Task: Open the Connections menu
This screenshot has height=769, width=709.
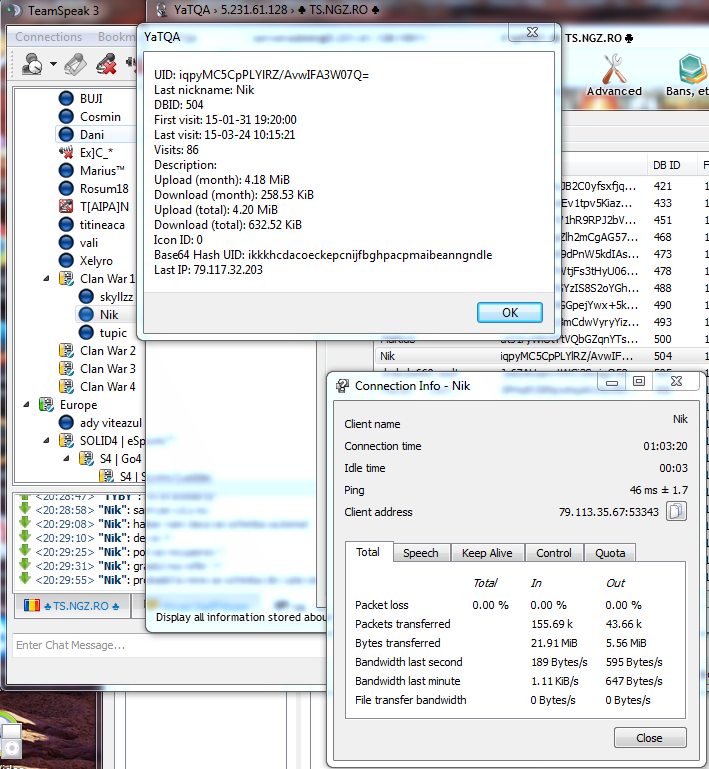Action: [x=49, y=37]
